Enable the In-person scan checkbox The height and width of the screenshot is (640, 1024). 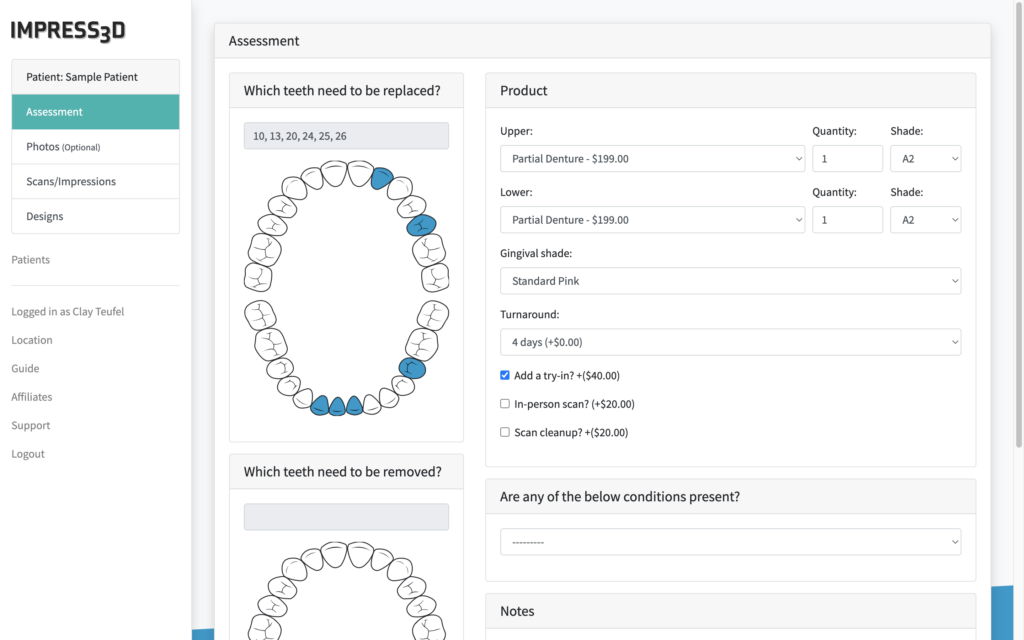pyautogui.click(x=505, y=404)
